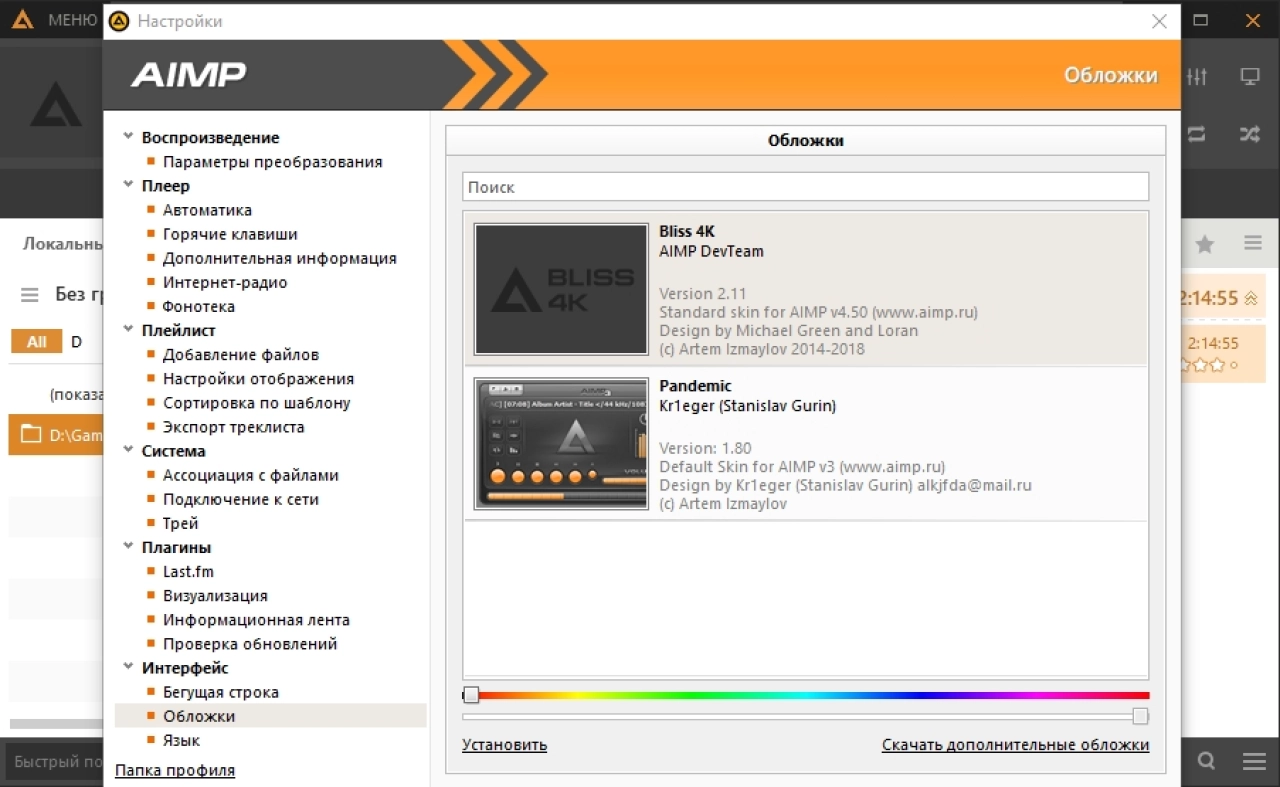Open Бегущая строка settings page

(220, 692)
